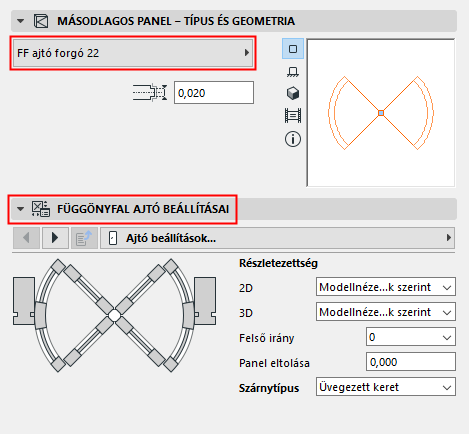Collapse the Másodlagos panel section triangle

point(20,21)
